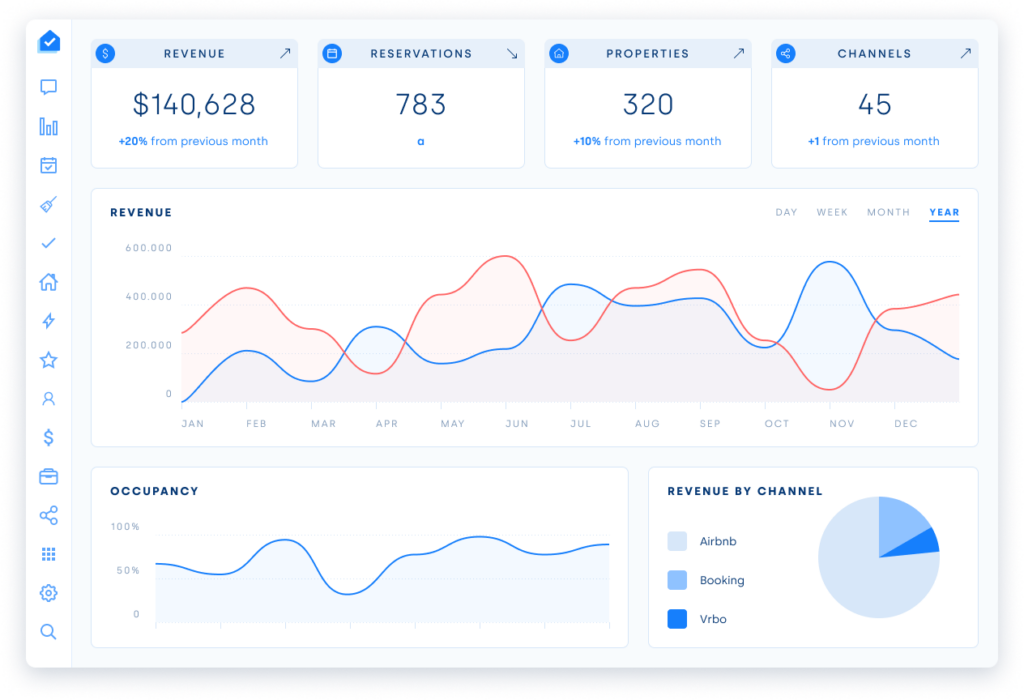Select the star reviews icon
The height and width of the screenshot is (700, 1024).
[x=48, y=359]
